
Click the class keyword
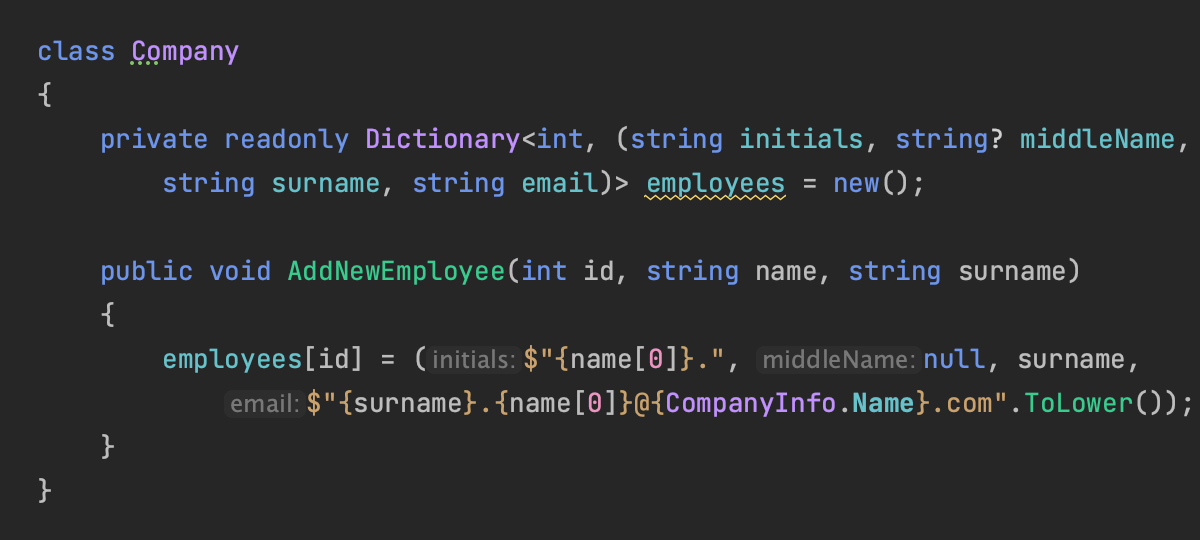pyautogui.click(x=76, y=51)
